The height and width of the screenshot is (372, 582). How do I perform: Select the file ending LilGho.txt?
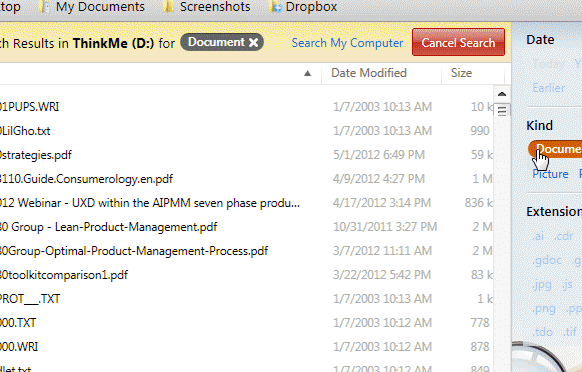tap(25, 131)
